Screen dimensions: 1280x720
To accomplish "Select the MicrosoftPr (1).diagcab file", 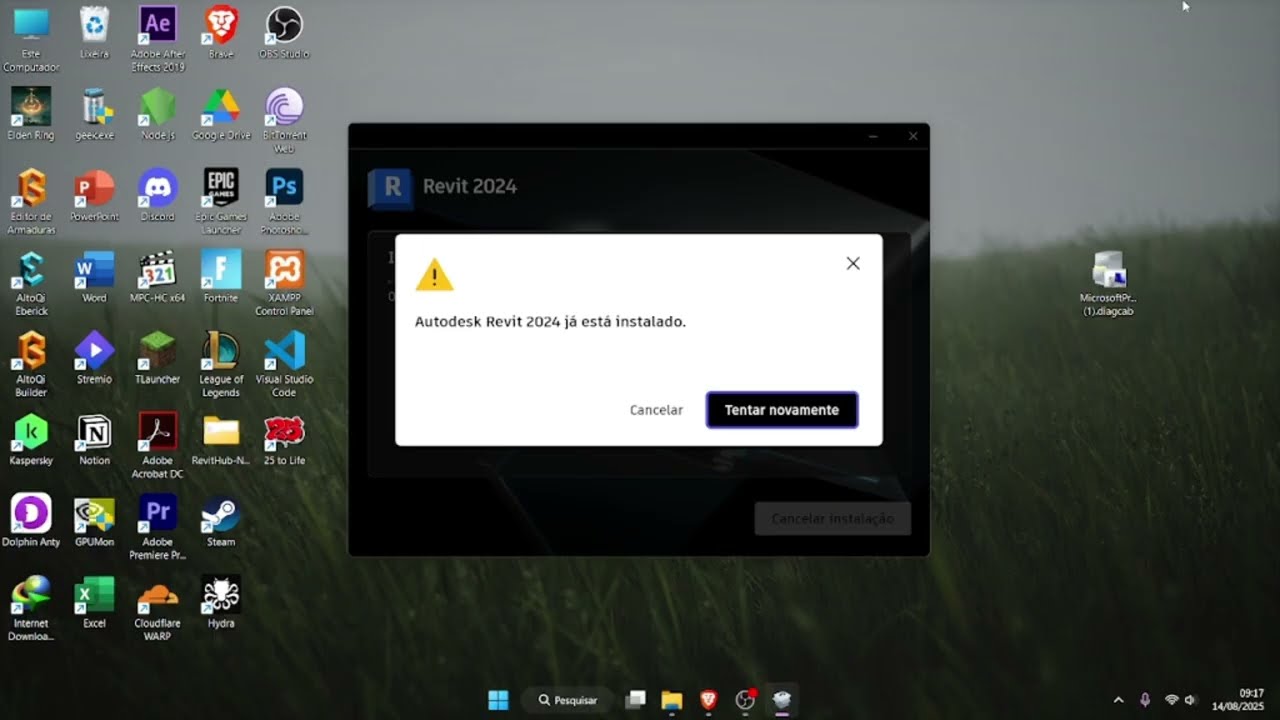I will (x=1108, y=284).
